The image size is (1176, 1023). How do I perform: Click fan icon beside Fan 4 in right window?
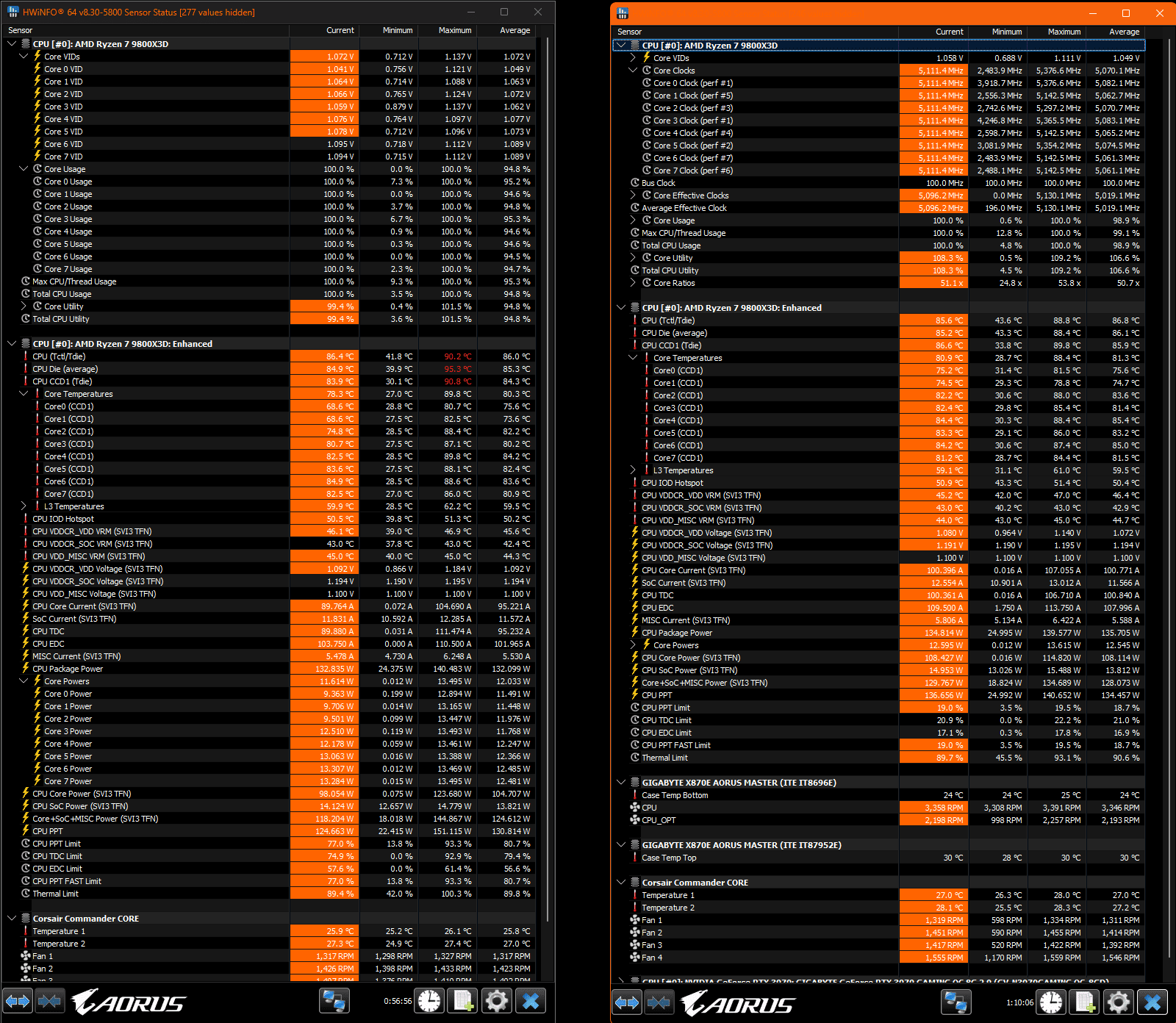[635, 958]
